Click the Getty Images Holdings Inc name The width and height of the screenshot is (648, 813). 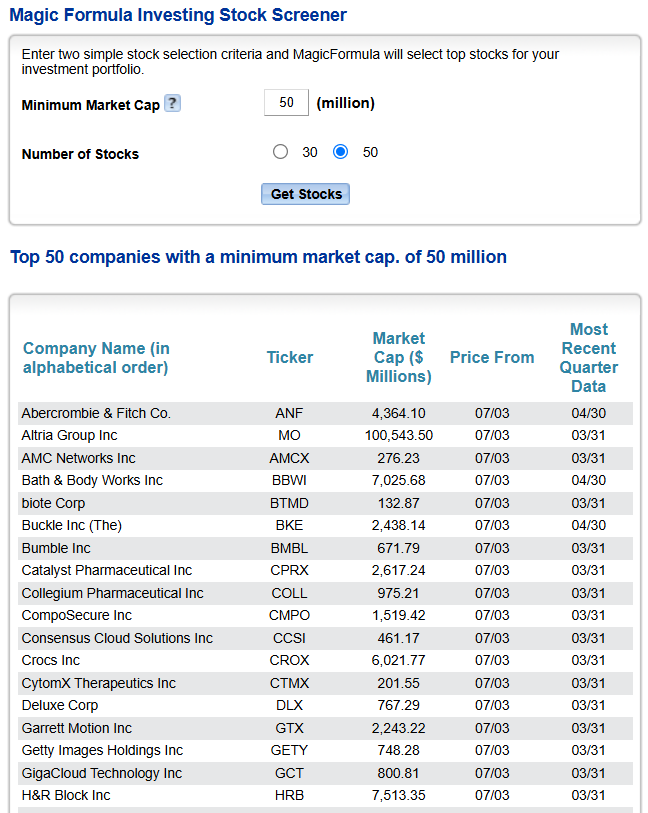[x=102, y=751]
